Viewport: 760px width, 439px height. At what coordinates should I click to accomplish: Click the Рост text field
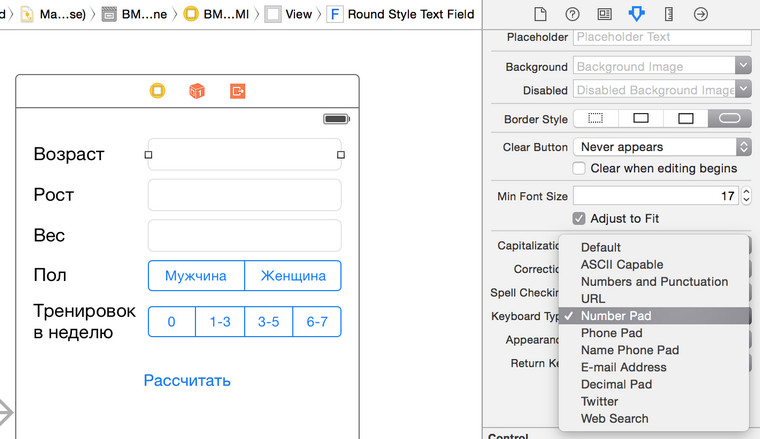(x=244, y=195)
